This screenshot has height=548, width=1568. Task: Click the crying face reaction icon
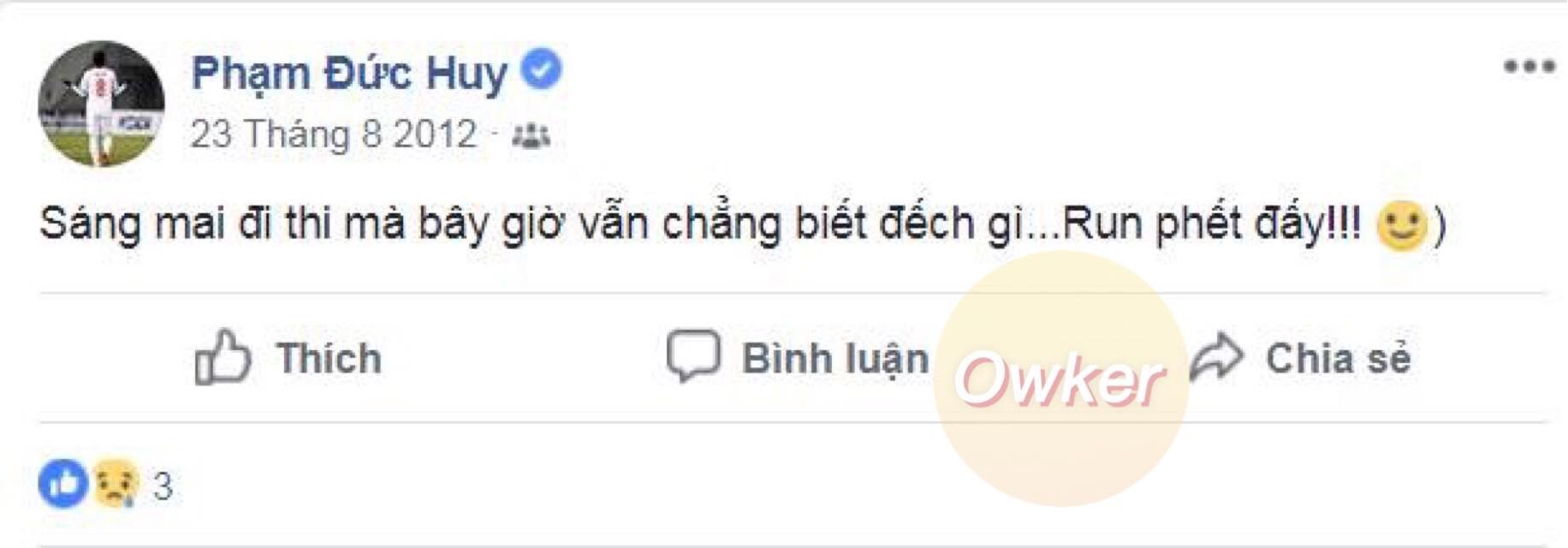[116, 484]
